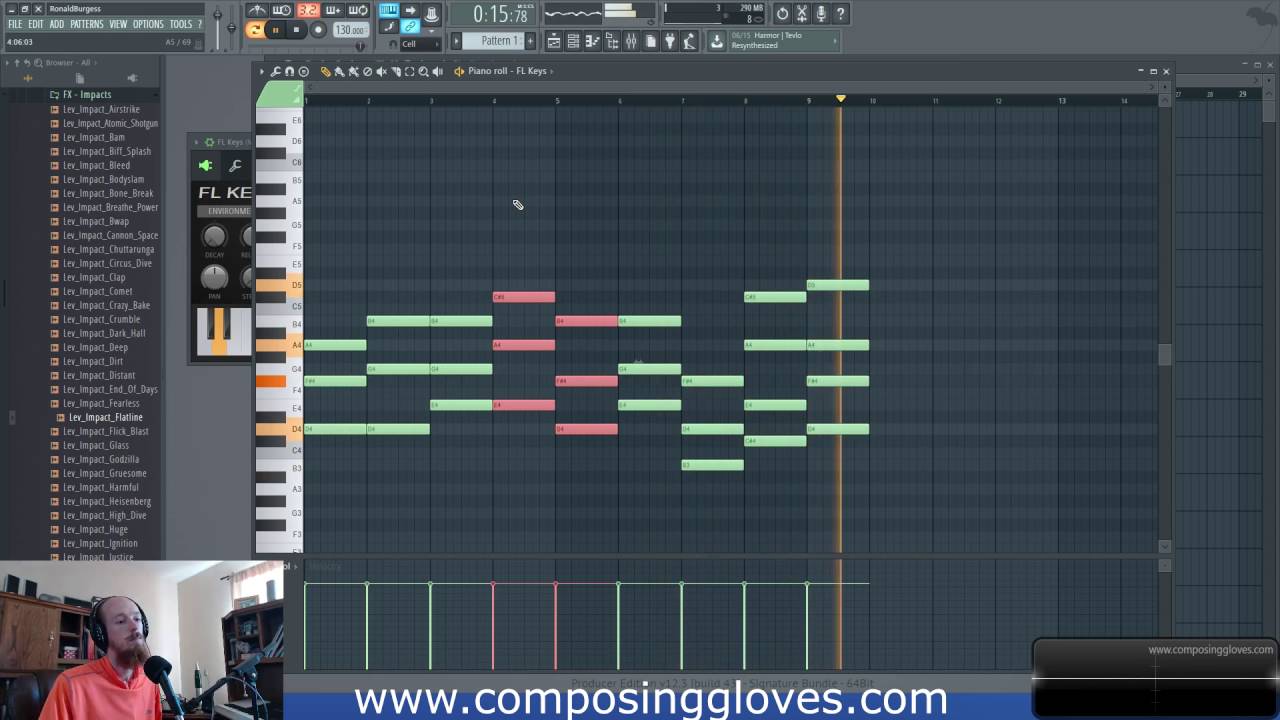The width and height of the screenshot is (1280, 720).
Task: Select Lev_Impact_Godzilla sample in browser
Action: (x=101, y=459)
